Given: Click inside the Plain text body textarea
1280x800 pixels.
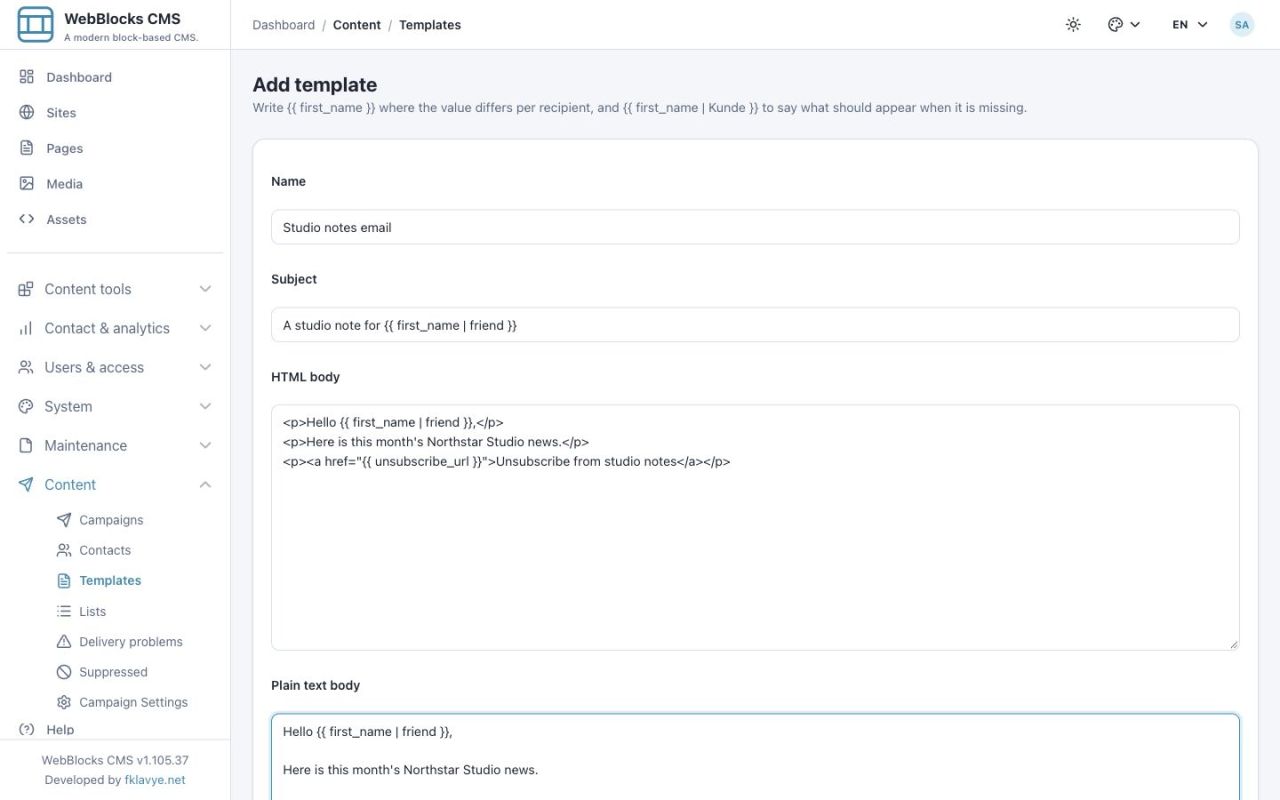Looking at the screenshot, I should click(x=755, y=757).
